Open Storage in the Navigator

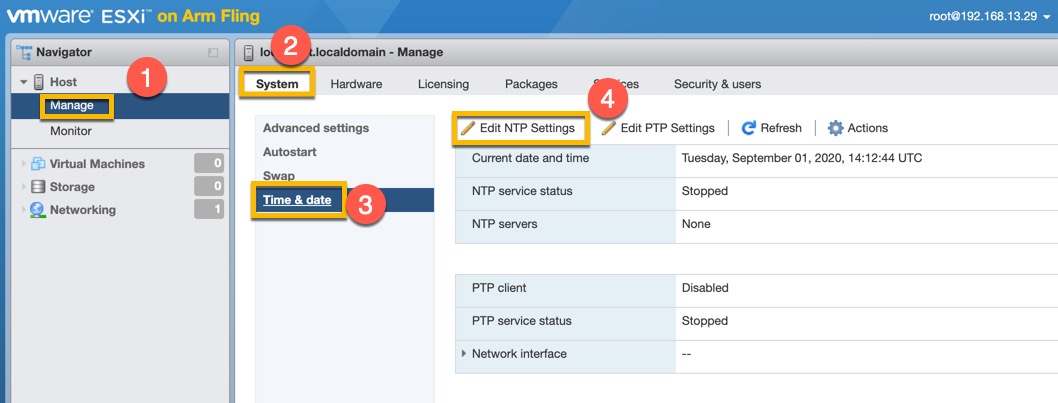click(72, 187)
